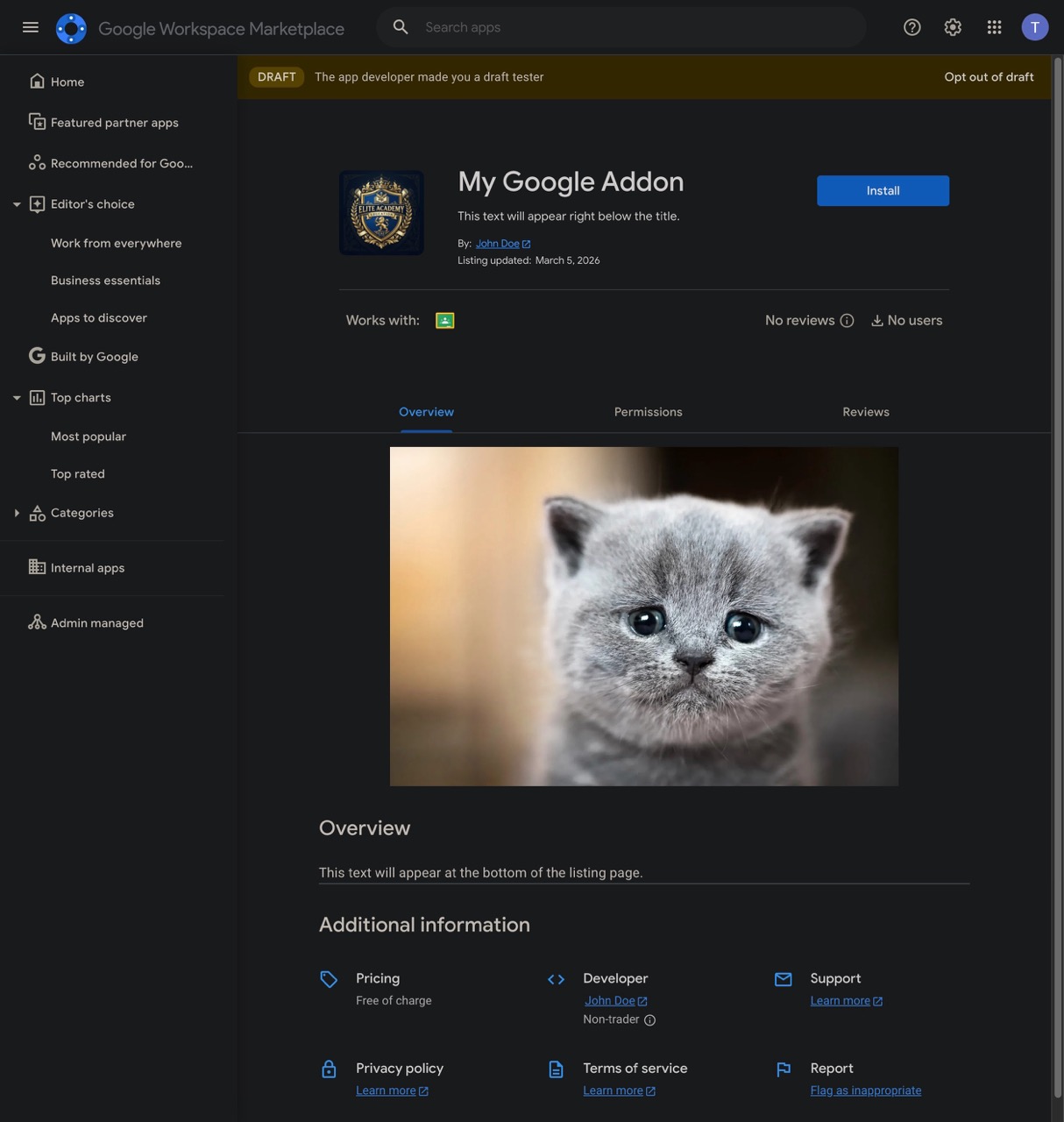Screen dimensions: 1064x1122
Task: Expand the Categories section
Action: tap(16, 511)
